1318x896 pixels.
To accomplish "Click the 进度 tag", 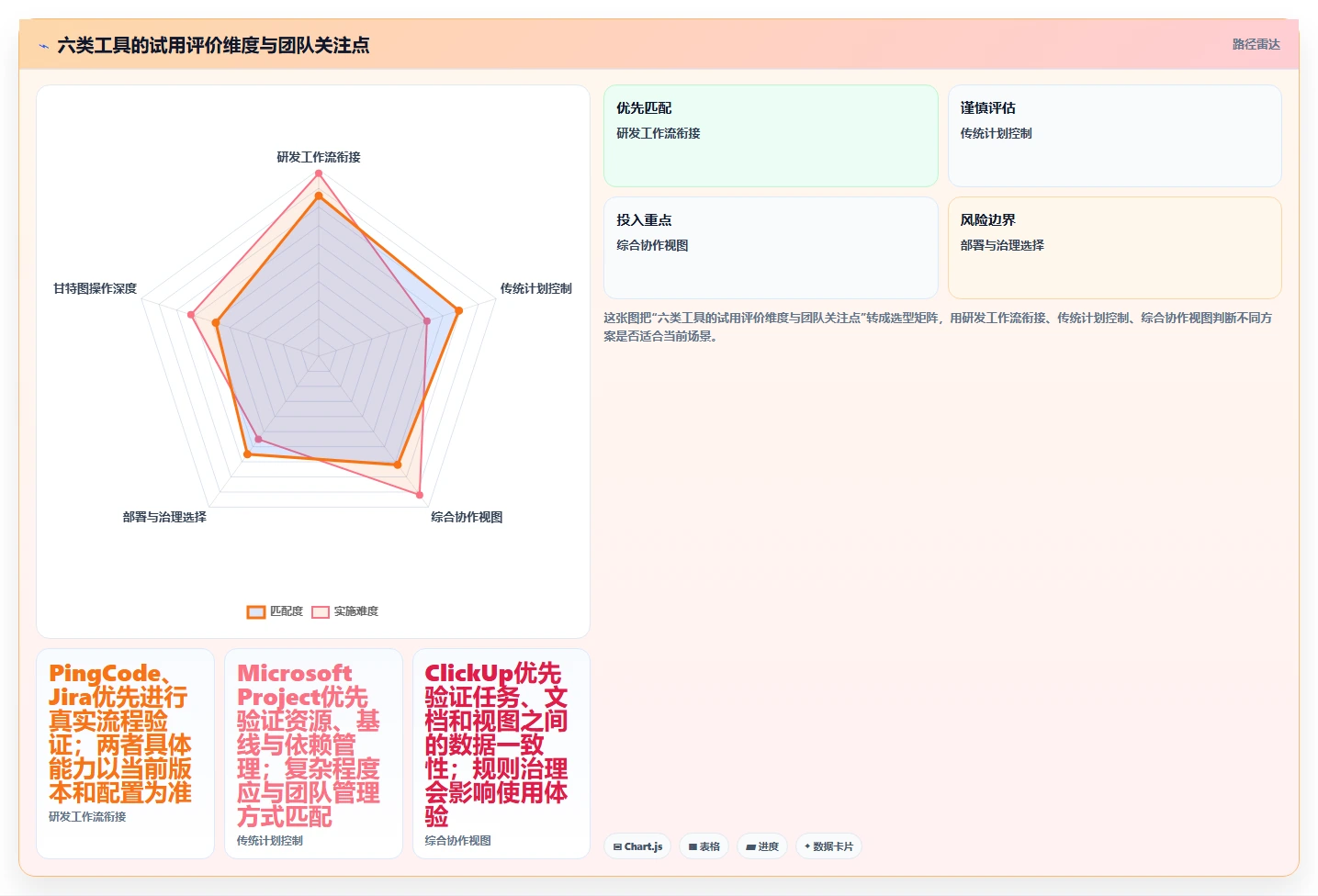I will [x=762, y=846].
